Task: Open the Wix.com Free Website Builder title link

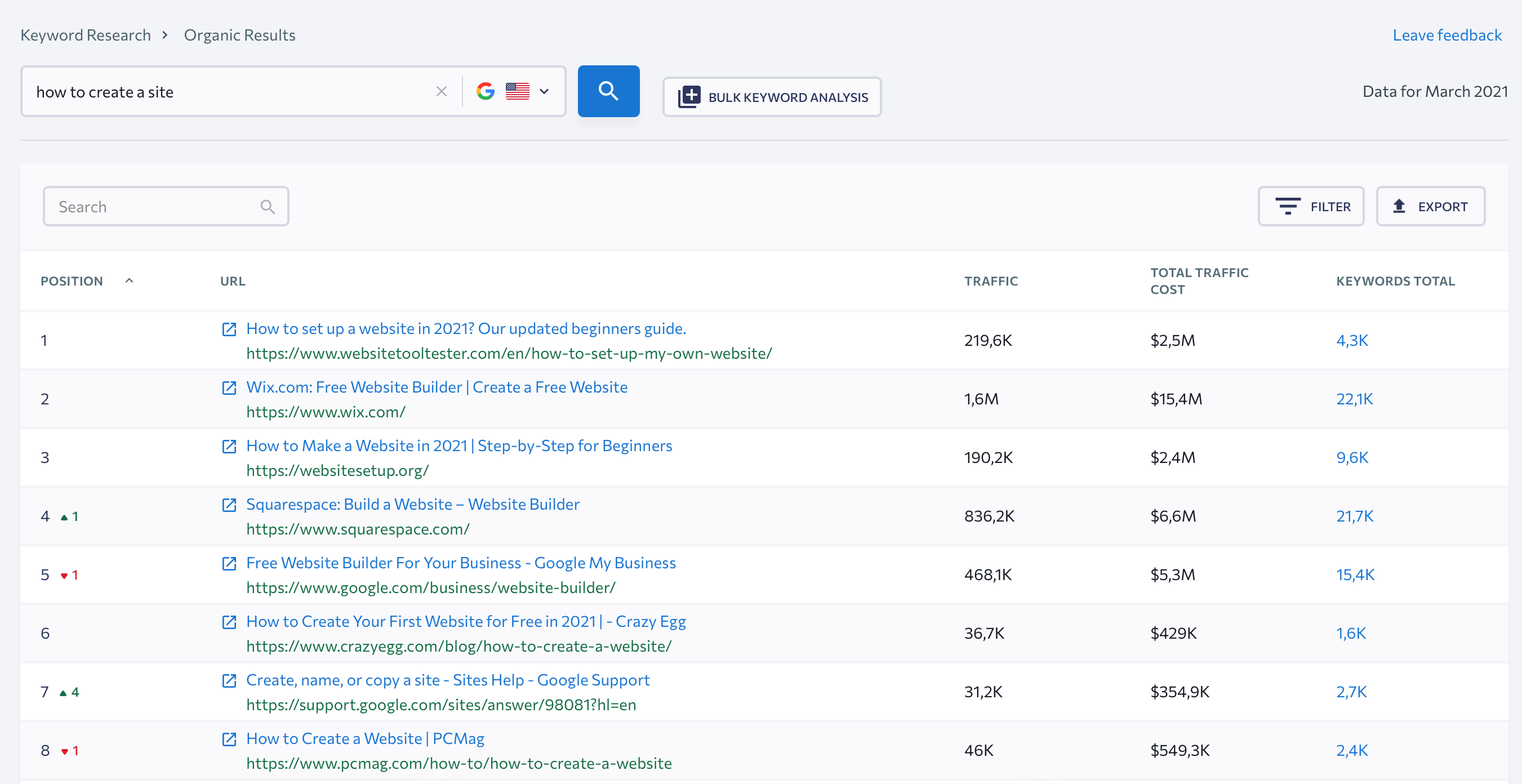Action: click(437, 387)
